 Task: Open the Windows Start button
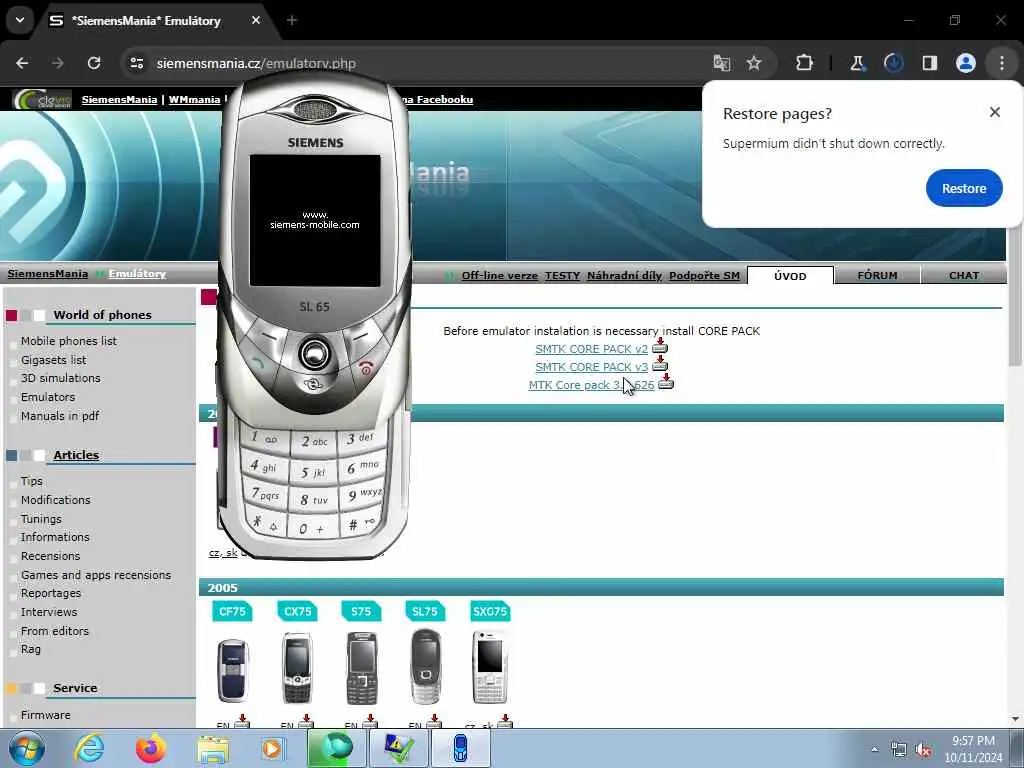27,748
